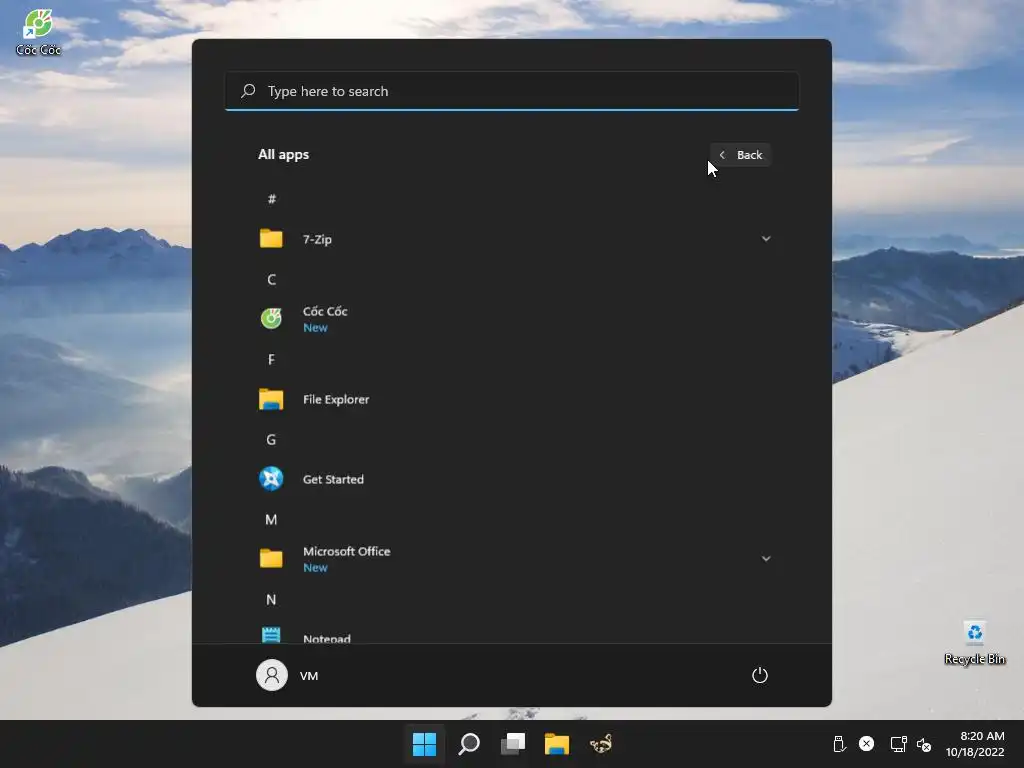Click the Get Started label
1024x768 pixels.
pos(333,479)
